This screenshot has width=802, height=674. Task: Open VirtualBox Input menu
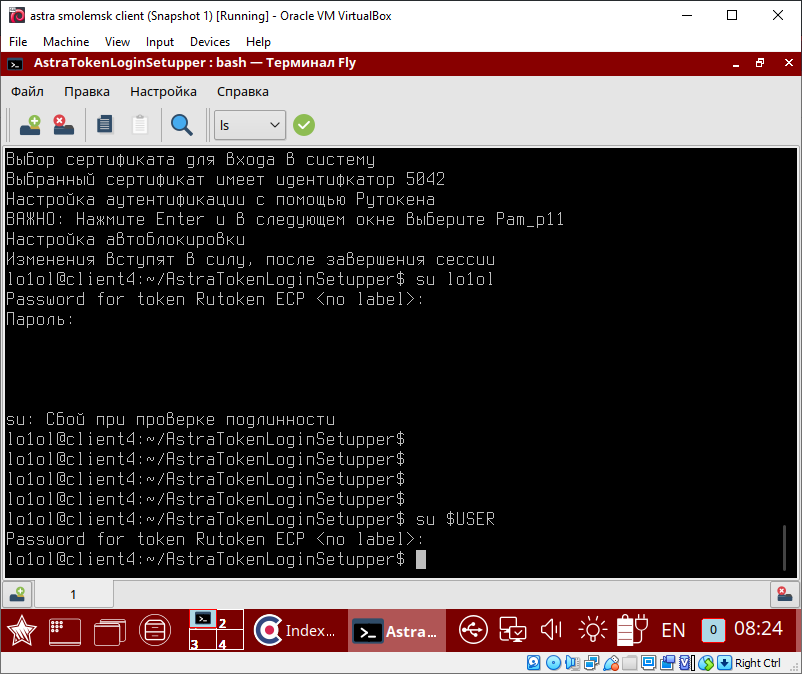click(160, 42)
